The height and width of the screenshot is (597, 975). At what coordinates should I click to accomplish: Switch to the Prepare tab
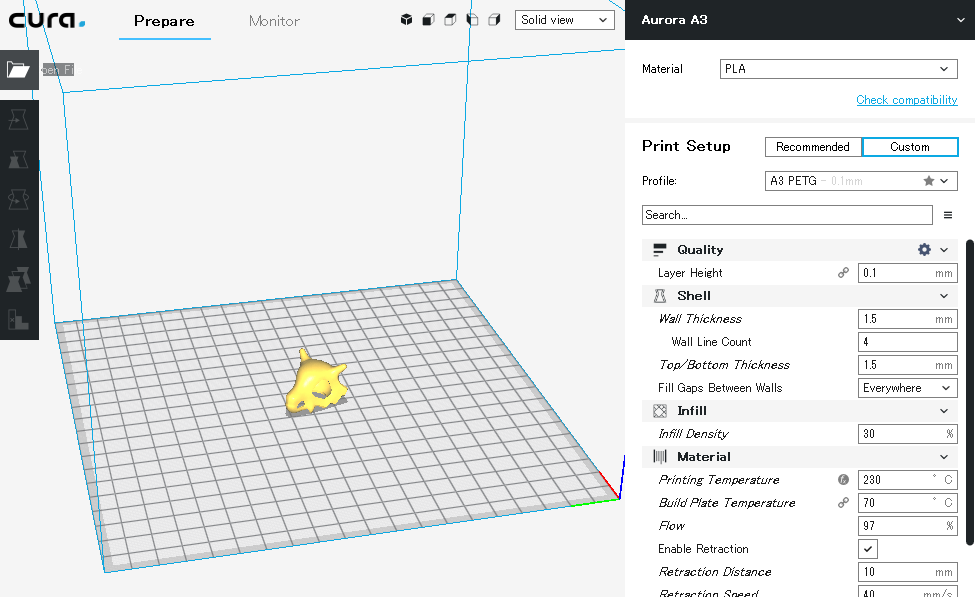tap(165, 21)
